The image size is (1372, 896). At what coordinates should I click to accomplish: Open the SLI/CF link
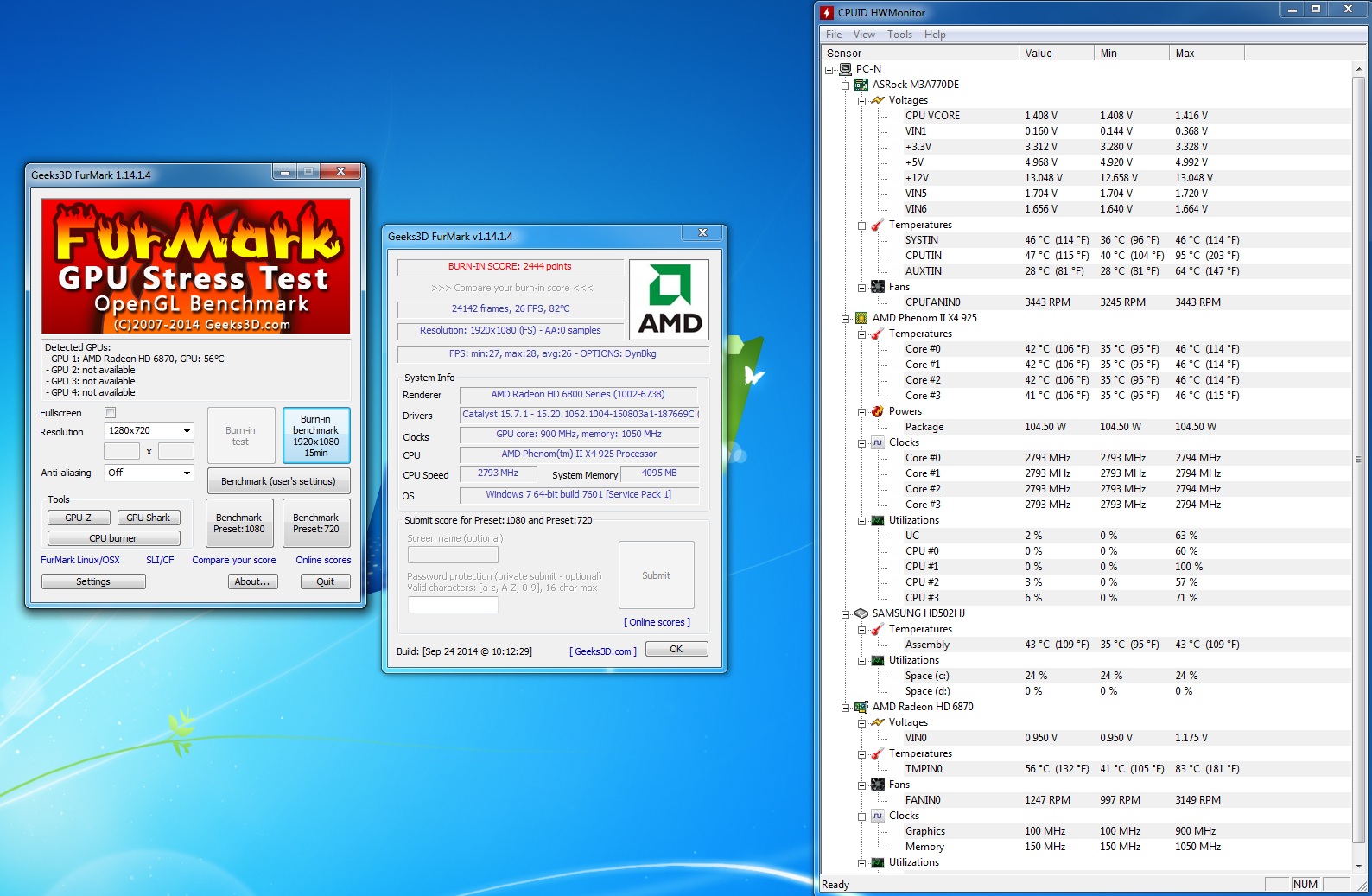pos(160,560)
